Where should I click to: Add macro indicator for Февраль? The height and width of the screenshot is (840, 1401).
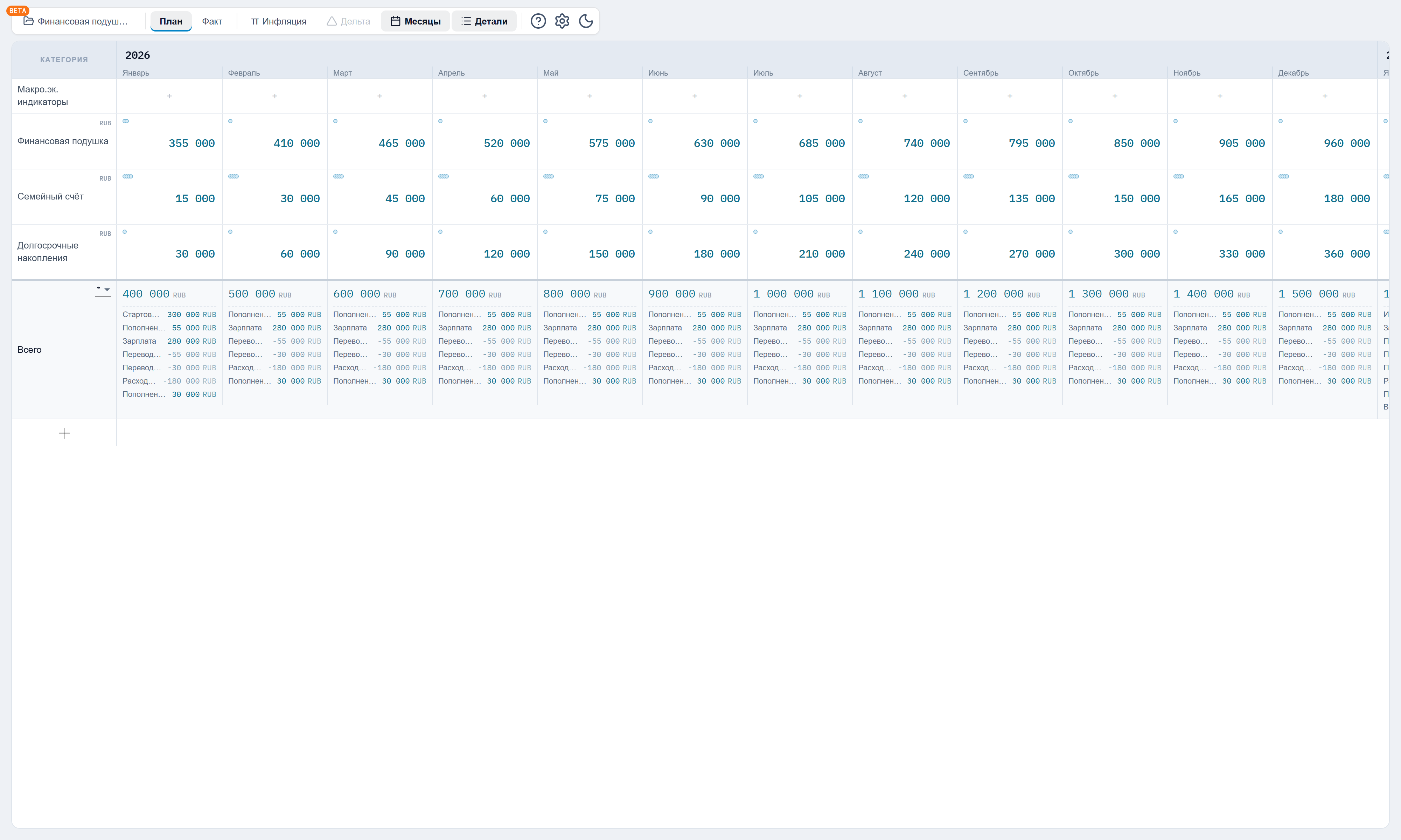click(274, 96)
